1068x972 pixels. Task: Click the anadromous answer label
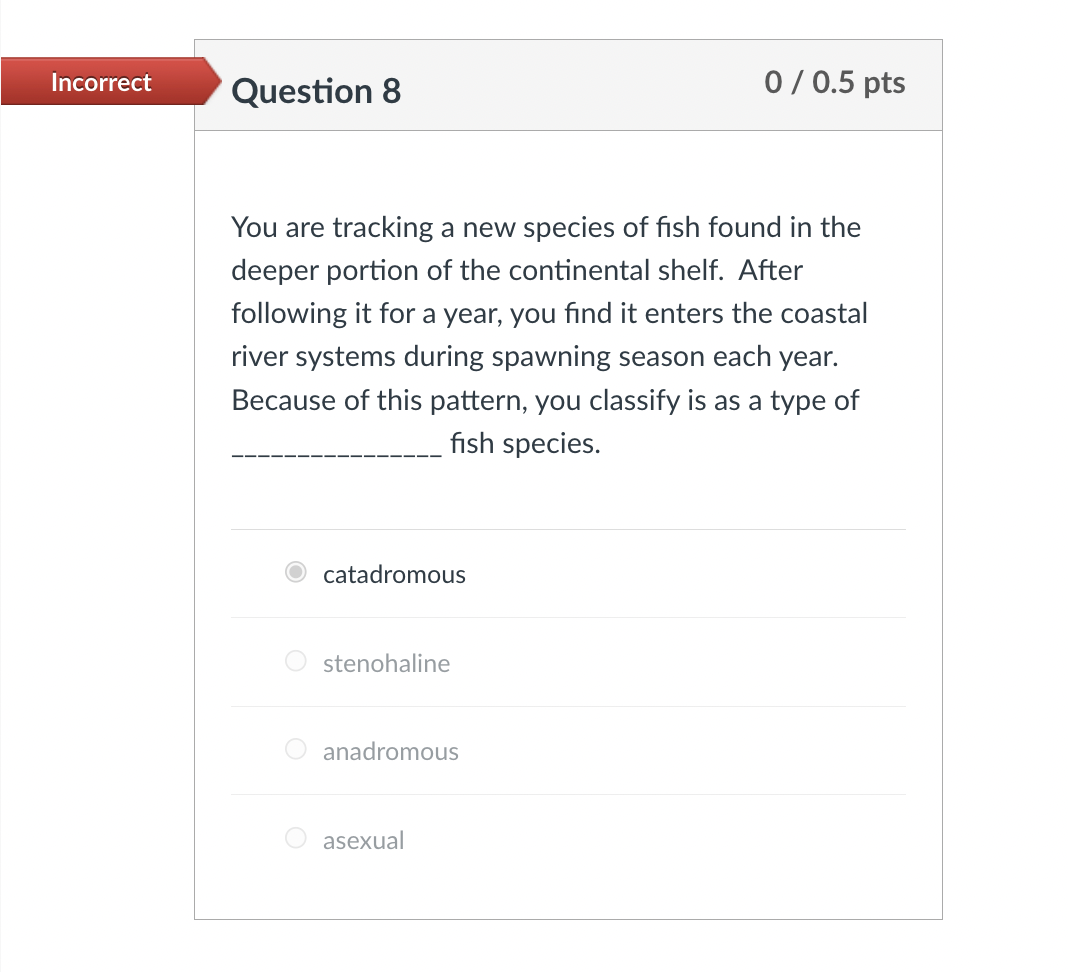click(391, 751)
